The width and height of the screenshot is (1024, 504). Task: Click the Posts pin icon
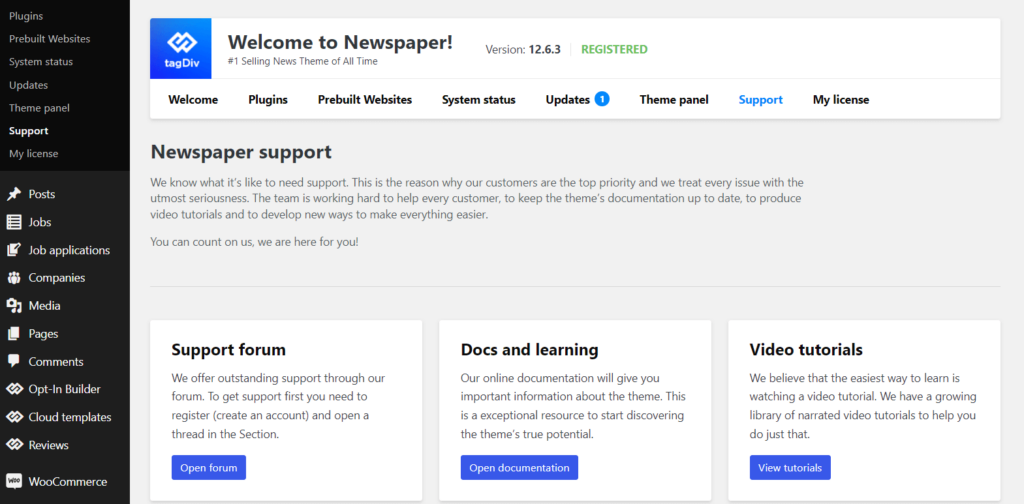(14, 195)
